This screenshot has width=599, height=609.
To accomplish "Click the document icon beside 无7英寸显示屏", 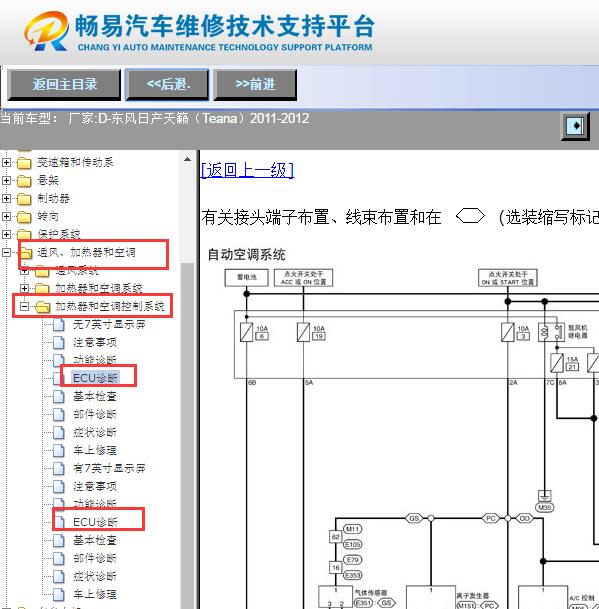I will point(59,324).
